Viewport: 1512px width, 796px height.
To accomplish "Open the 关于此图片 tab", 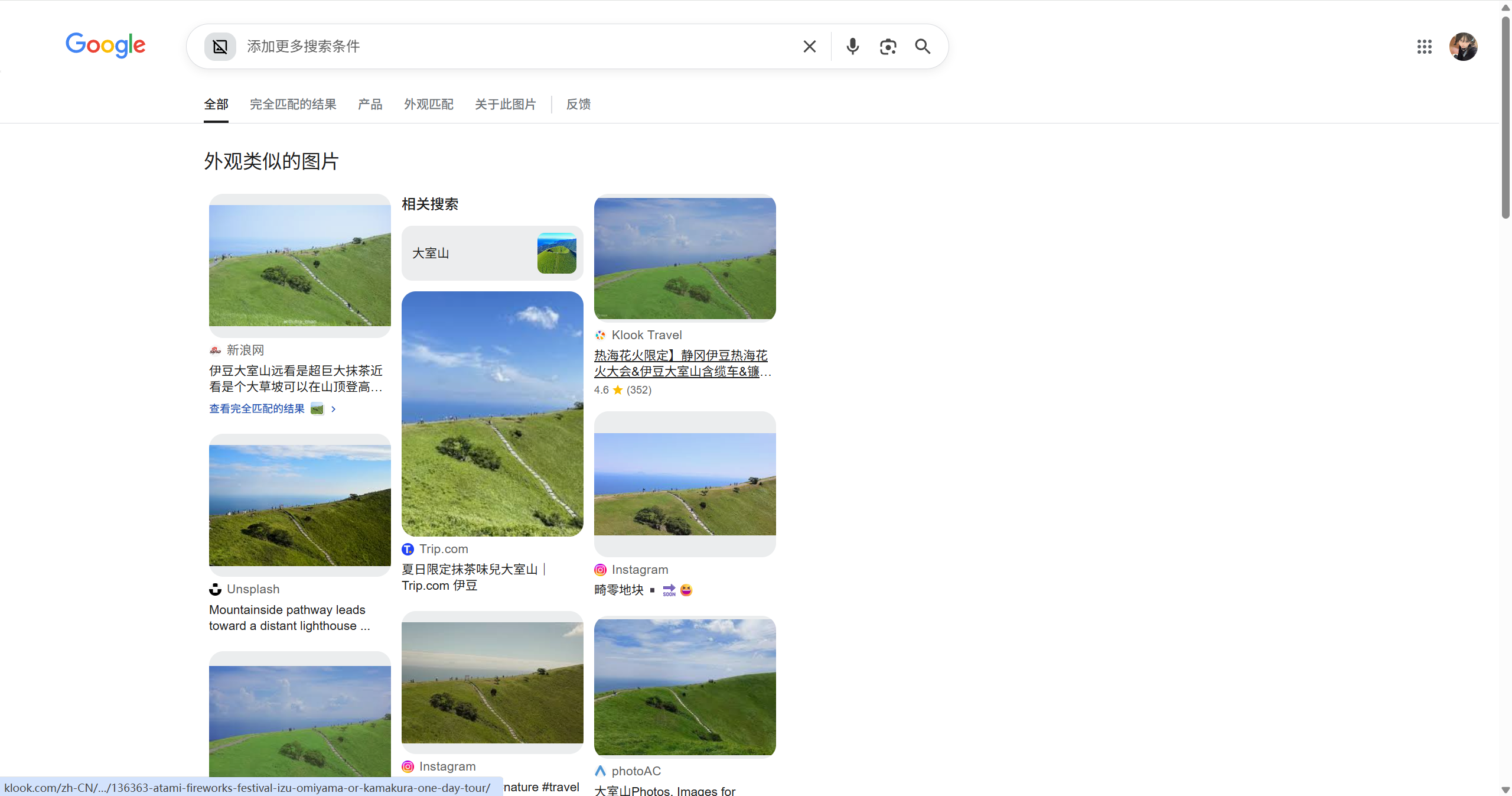I will point(506,105).
